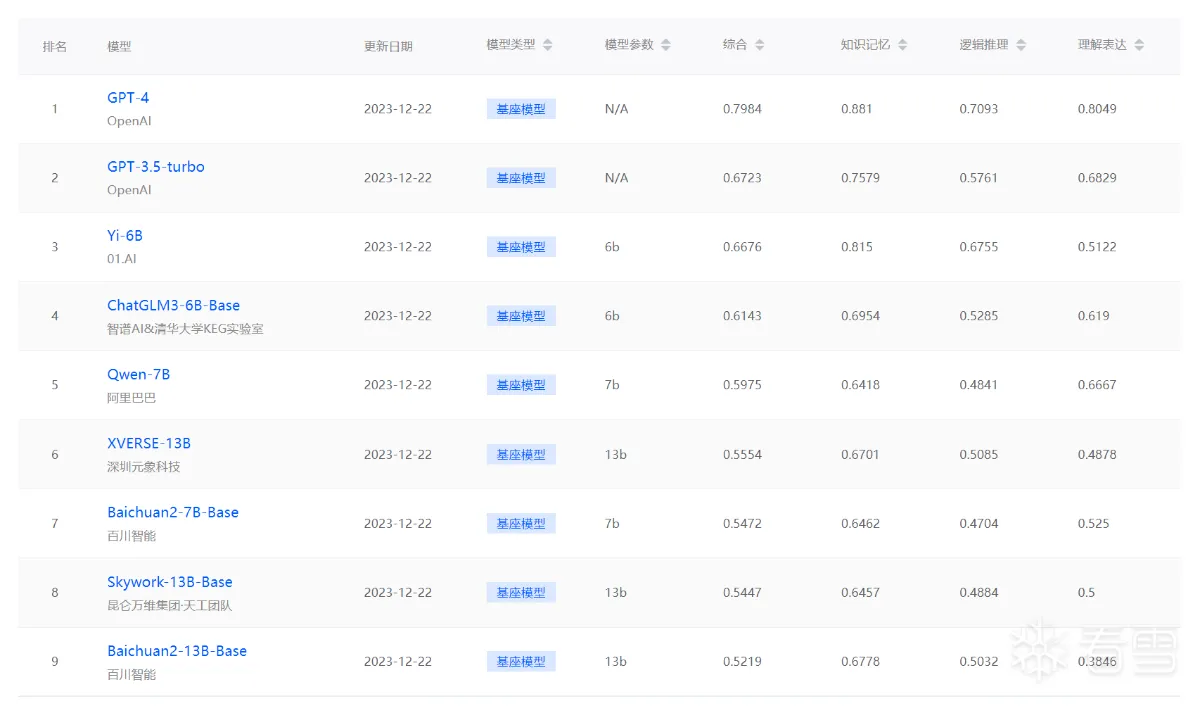Screen dimensions: 1200x706
Task: Open the Baichuan2-7B-Base model link
Action: [x=173, y=512]
